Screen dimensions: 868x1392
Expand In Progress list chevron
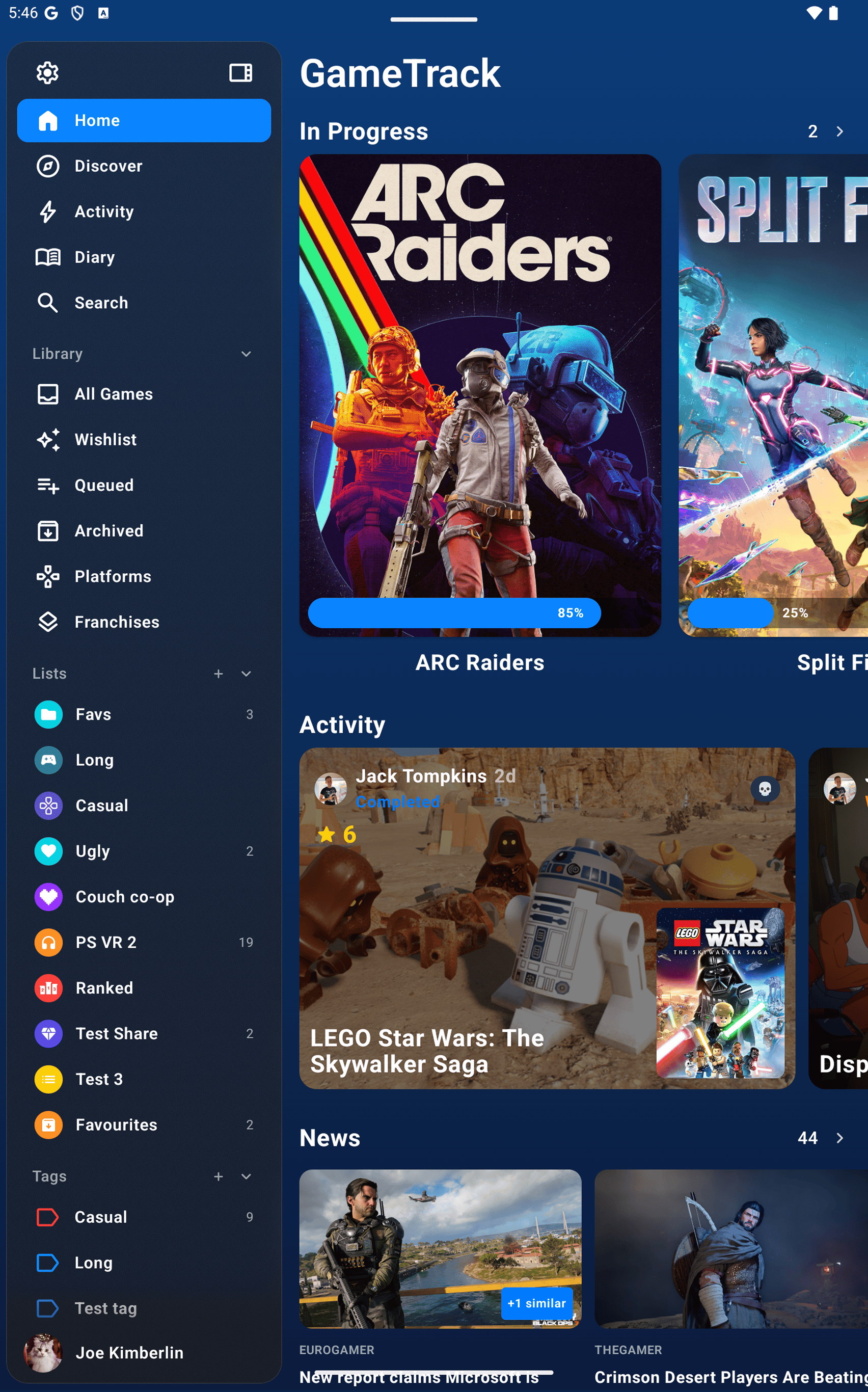(x=840, y=131)
